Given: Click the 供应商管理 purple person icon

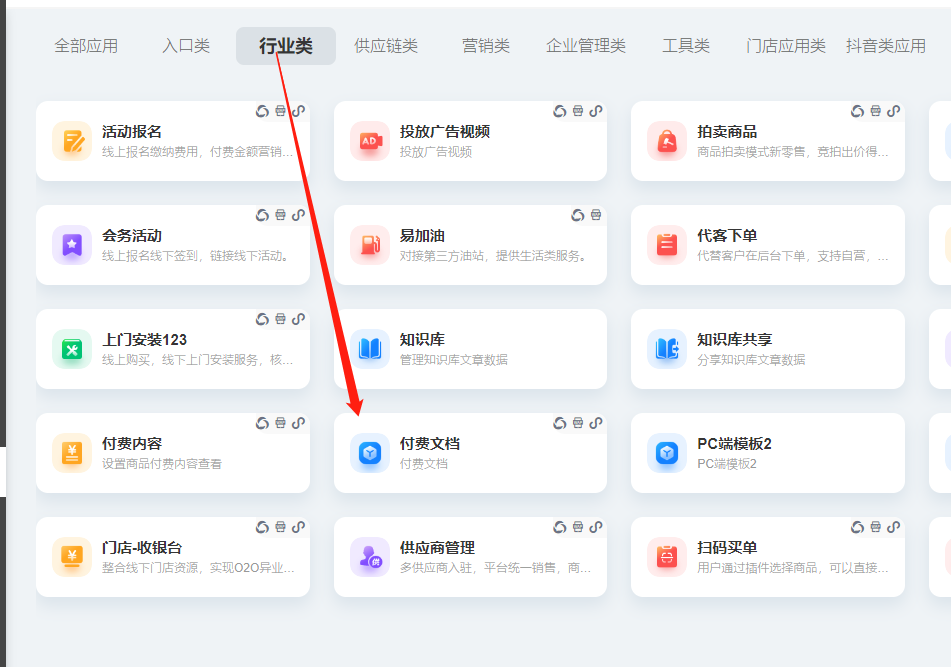Looking at the screenshot, I should 369,557.
